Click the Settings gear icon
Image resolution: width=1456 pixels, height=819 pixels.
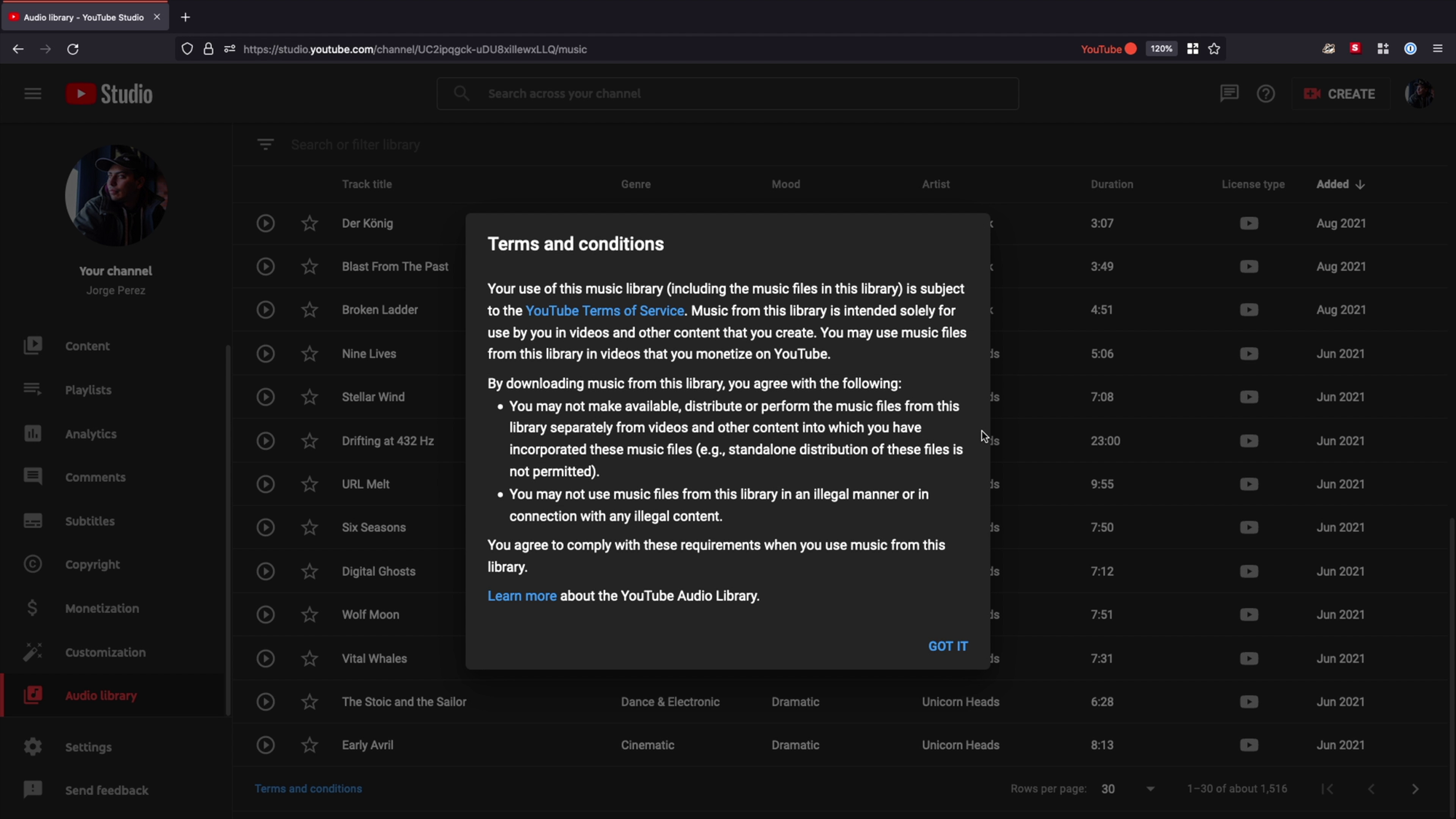tap(33, 746)
